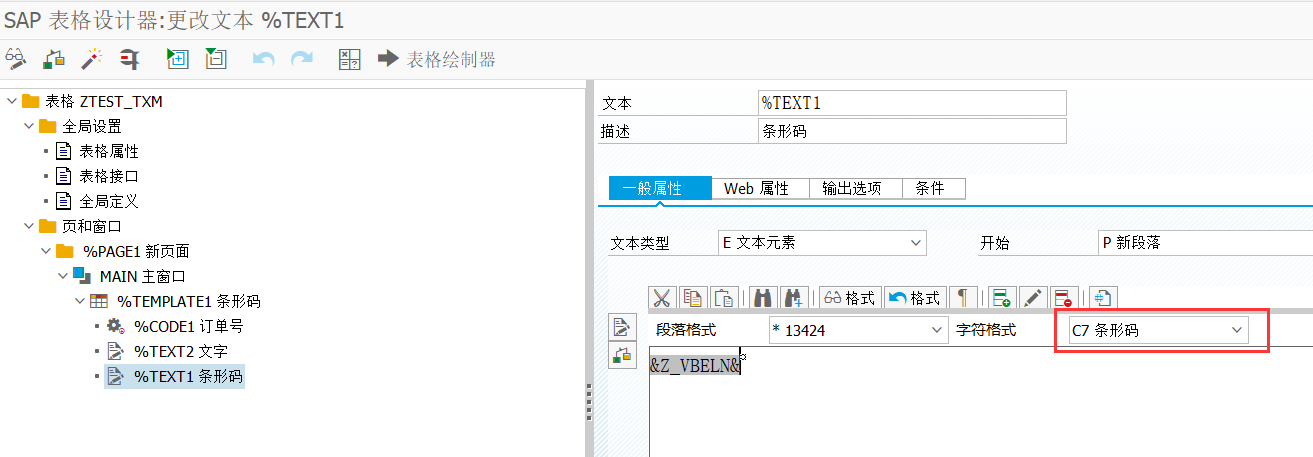The width and height of the screenshot is (1313, 457).
Task: Click the 页和窗口 folder label
Action: [92, 226]
